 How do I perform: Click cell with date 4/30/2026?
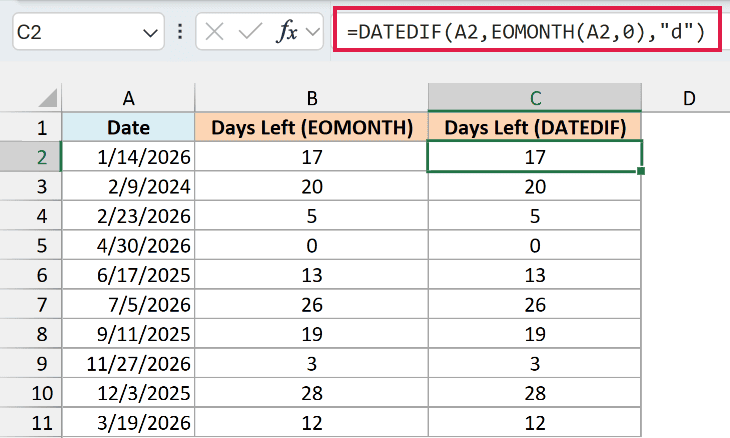point(128,245)
